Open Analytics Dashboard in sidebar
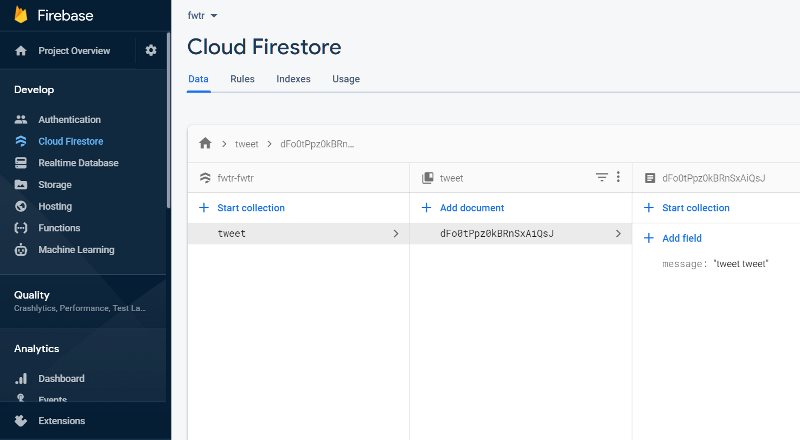The image size is (800, 440). 61,378
